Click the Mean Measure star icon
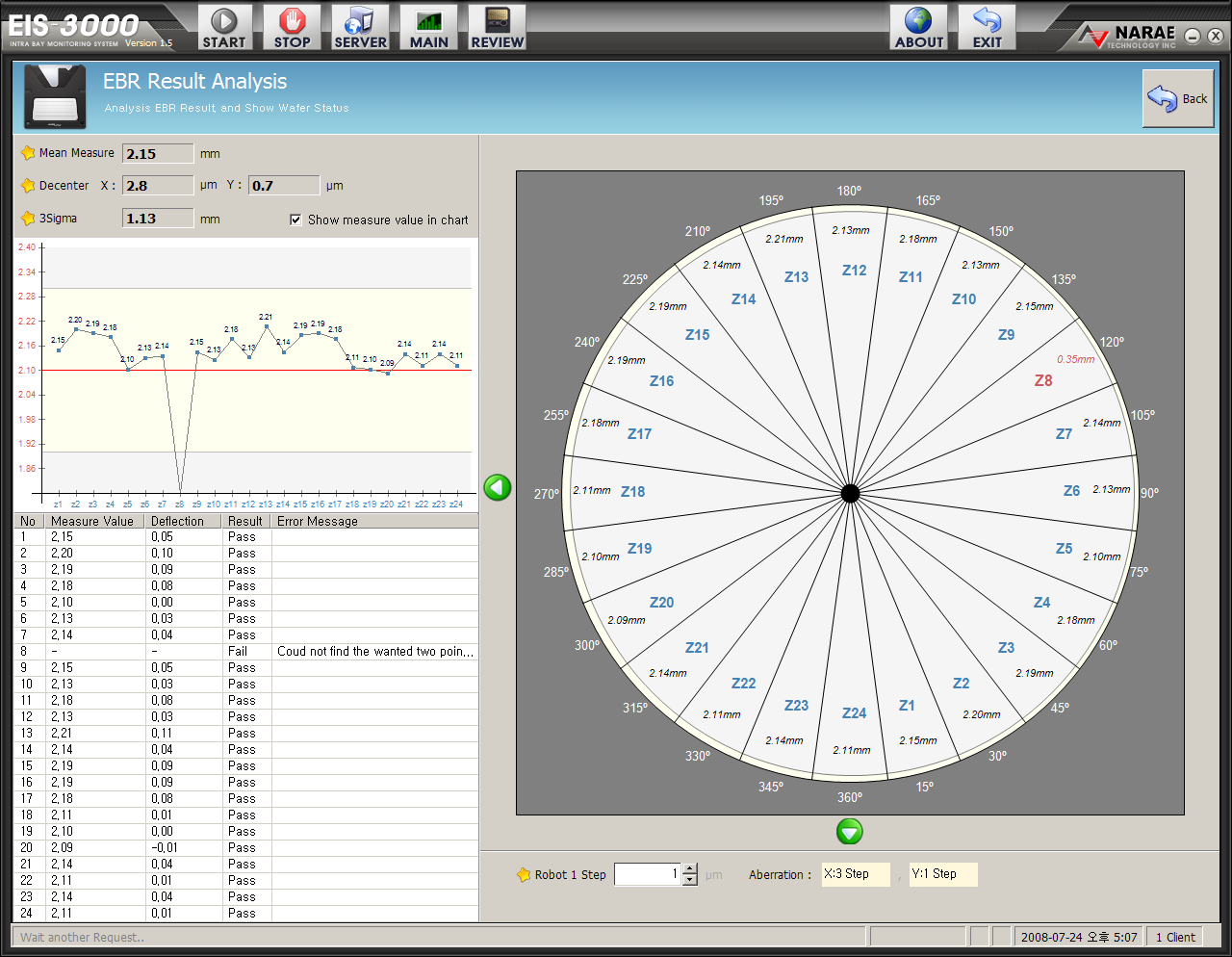 [x=28, y=153]
